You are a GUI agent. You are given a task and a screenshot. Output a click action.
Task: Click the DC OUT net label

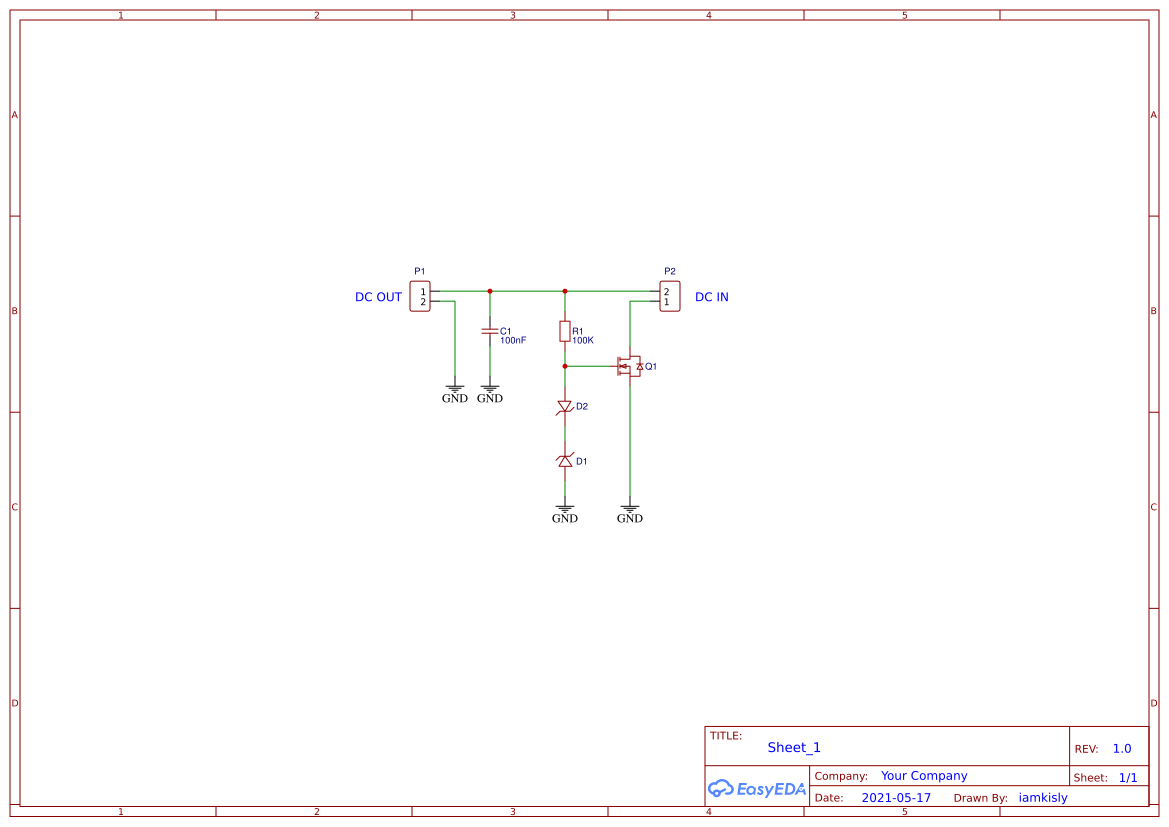click(377, 297)
